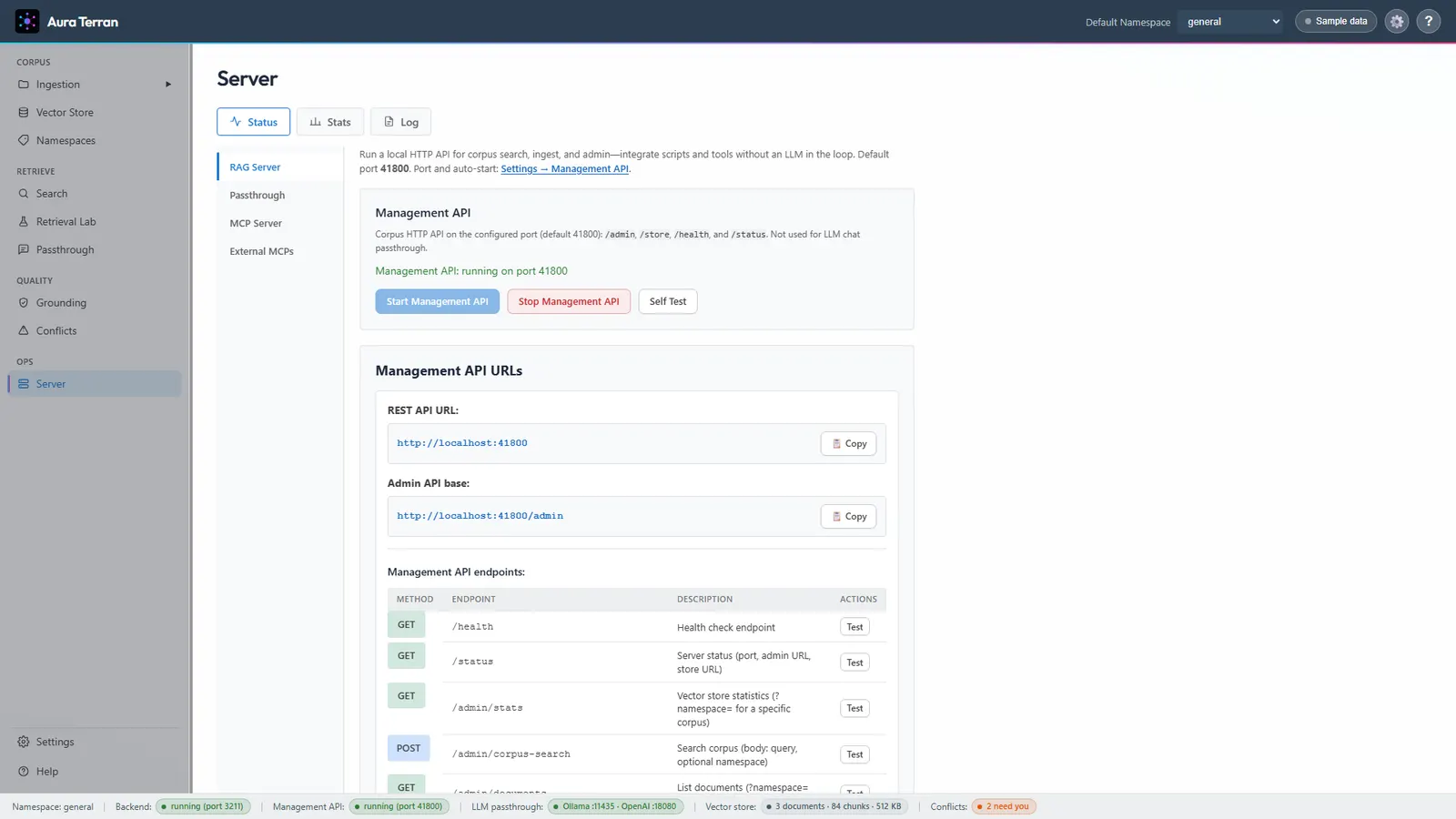Click the pulse icon on Status tab
Viewport: 1456px width, 819px height.
[236, 122]
